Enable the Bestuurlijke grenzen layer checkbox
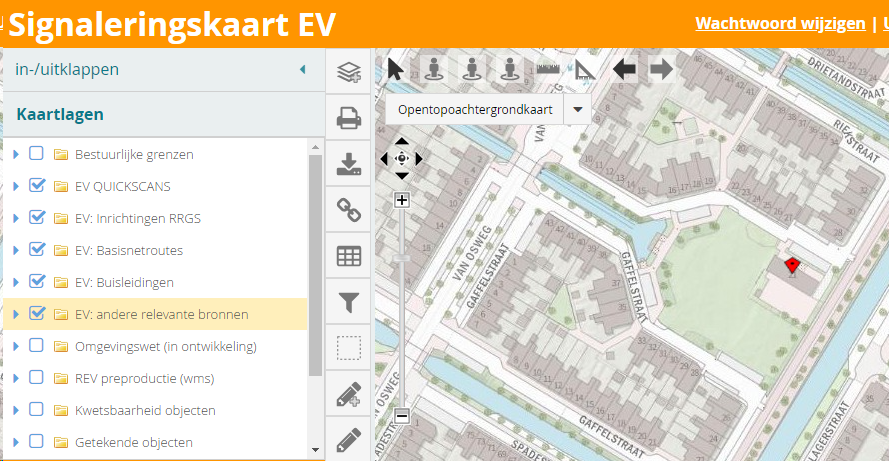Image resolution: width=889 pixels, height=461 pixels. 37,154
